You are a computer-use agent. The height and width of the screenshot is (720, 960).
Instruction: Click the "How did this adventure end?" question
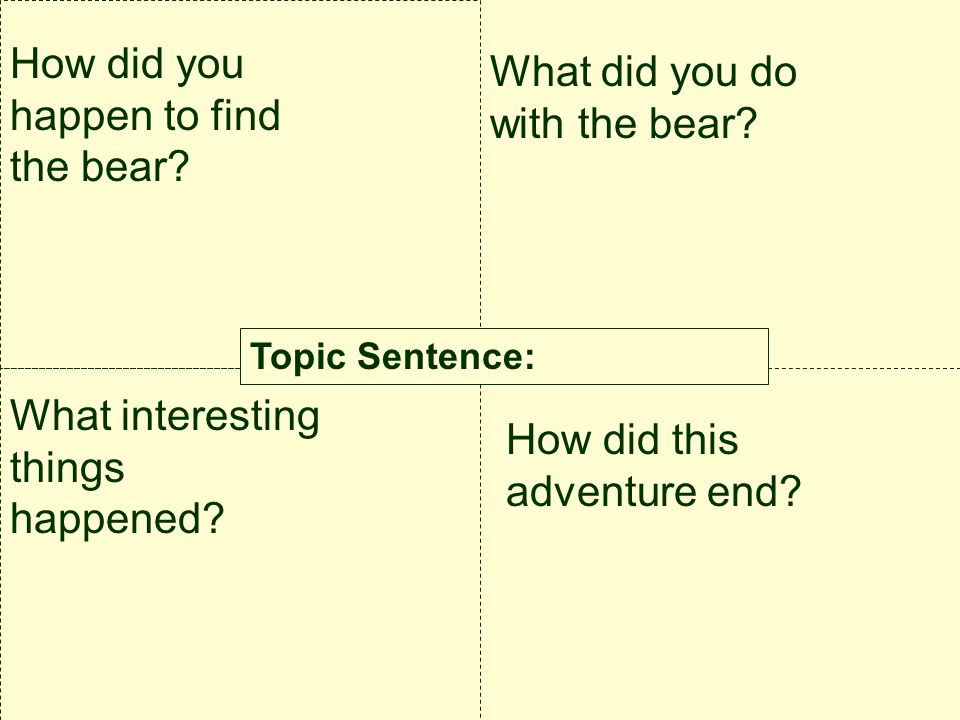tap(653, 465)
